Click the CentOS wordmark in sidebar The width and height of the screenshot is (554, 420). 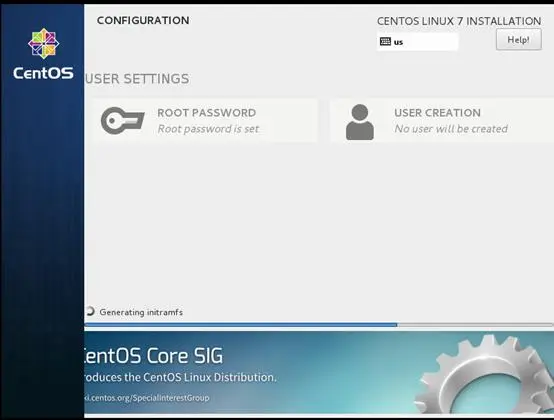pyautogui.click(x=43, y=73)
